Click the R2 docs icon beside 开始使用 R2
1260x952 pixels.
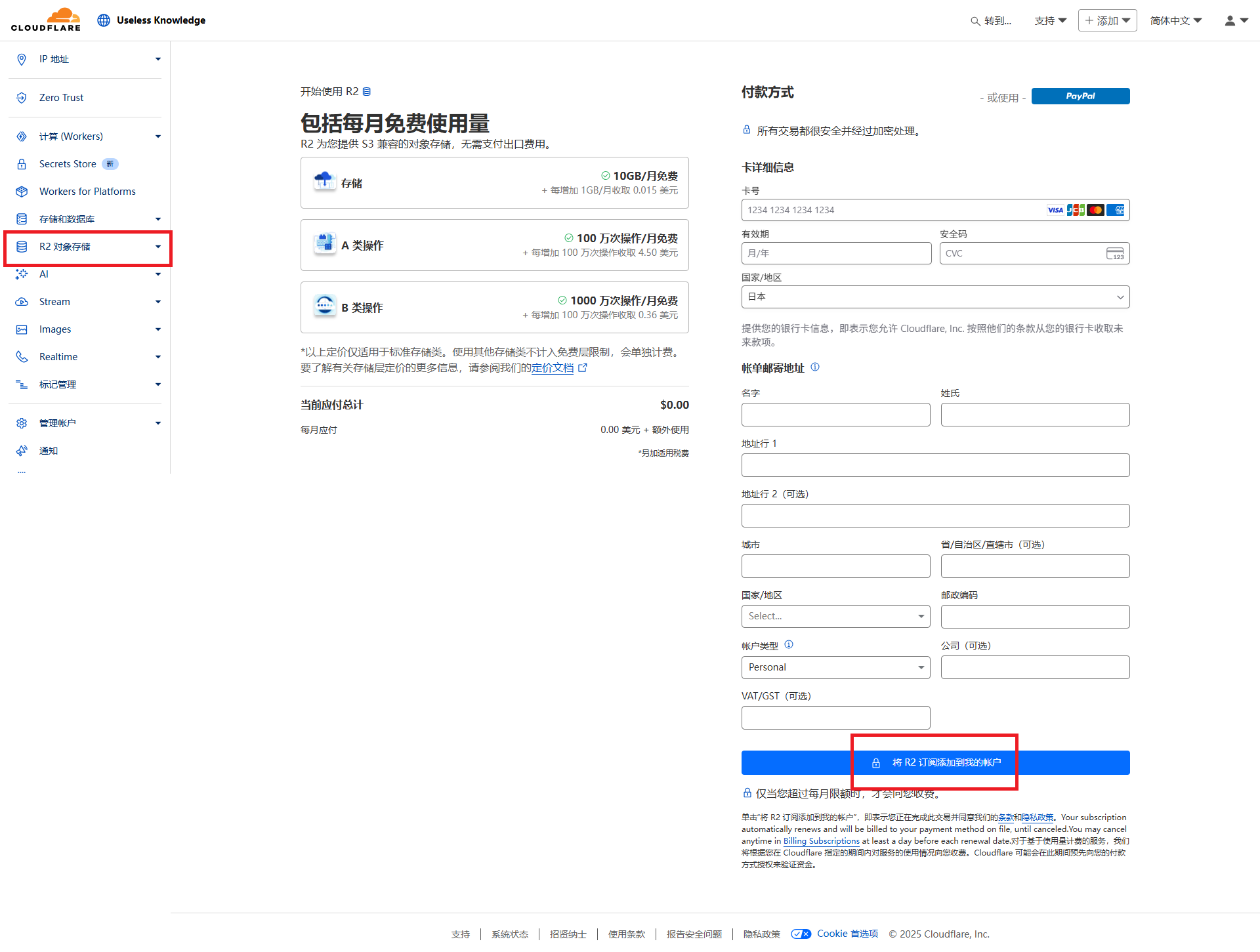click(367, 92)
